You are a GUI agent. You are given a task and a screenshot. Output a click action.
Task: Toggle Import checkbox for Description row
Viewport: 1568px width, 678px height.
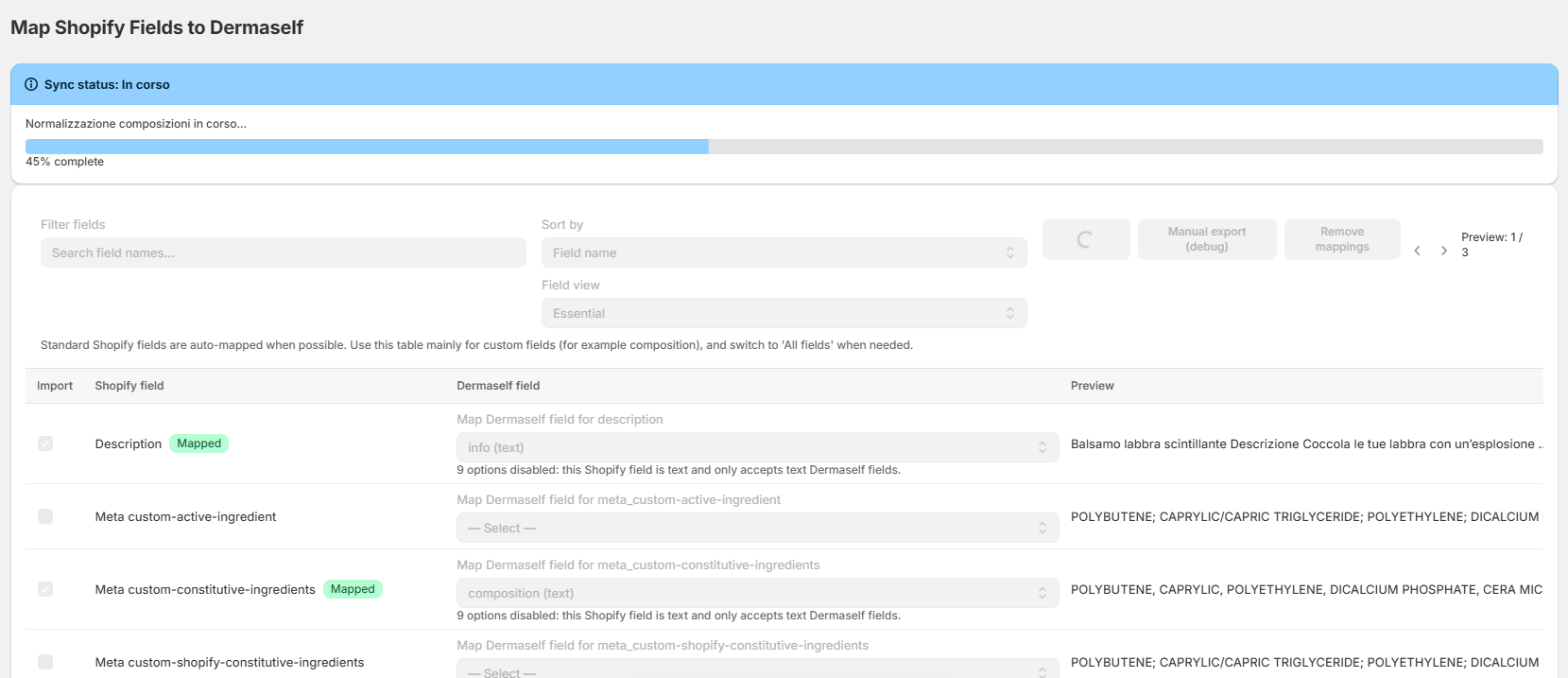click(x=45, y=443)
